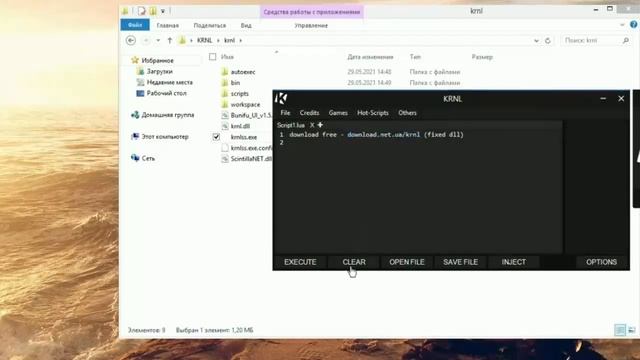Viewport: 640px width, 360px height.
Task: Select the scripts folder
Action: (x=240, y=94)
